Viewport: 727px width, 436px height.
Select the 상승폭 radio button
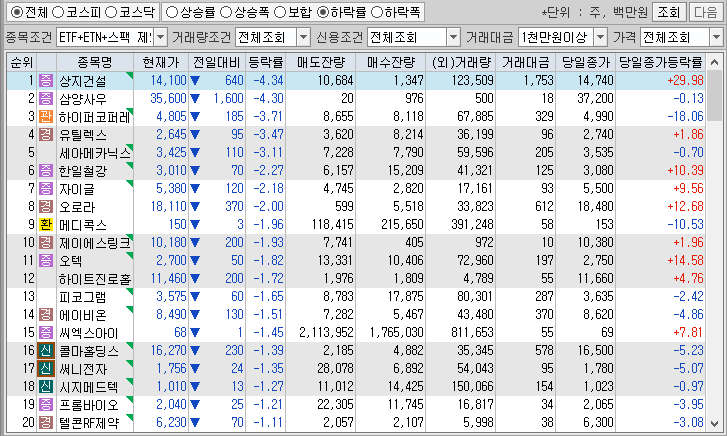(226, 13)
